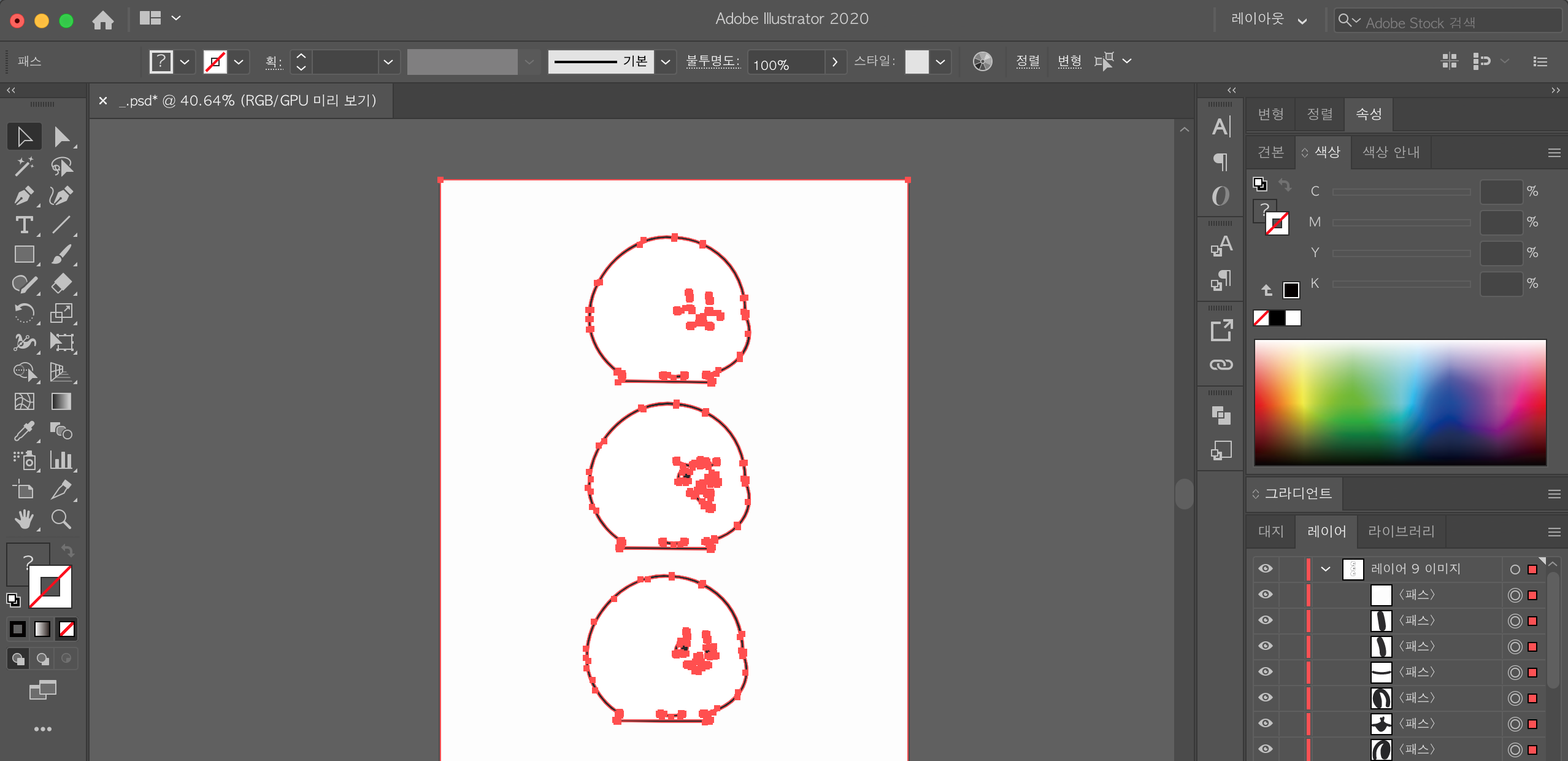This screenshot has height=761, width=1568.
Task: Select the Rectangle tool
Action: point(25,254)
